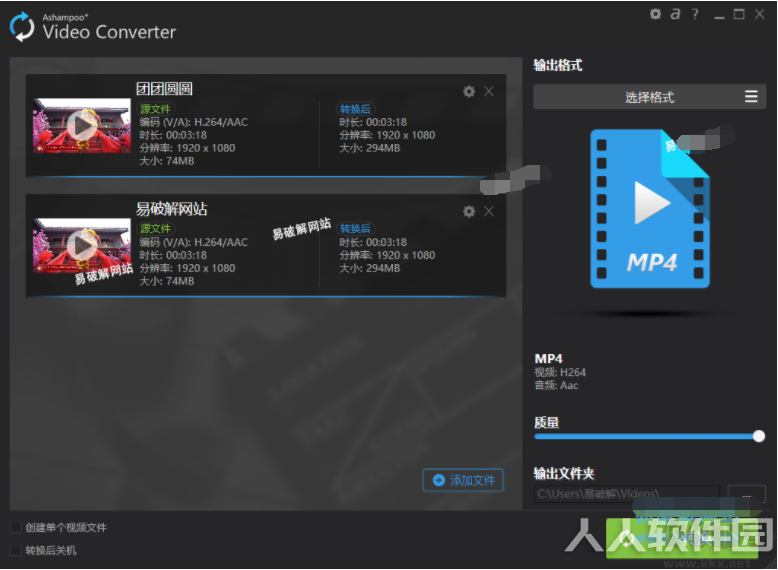The height and width of the screenshot is (570, 778).
Task: Maximize the Video Converter window
Action: [739, 14]
